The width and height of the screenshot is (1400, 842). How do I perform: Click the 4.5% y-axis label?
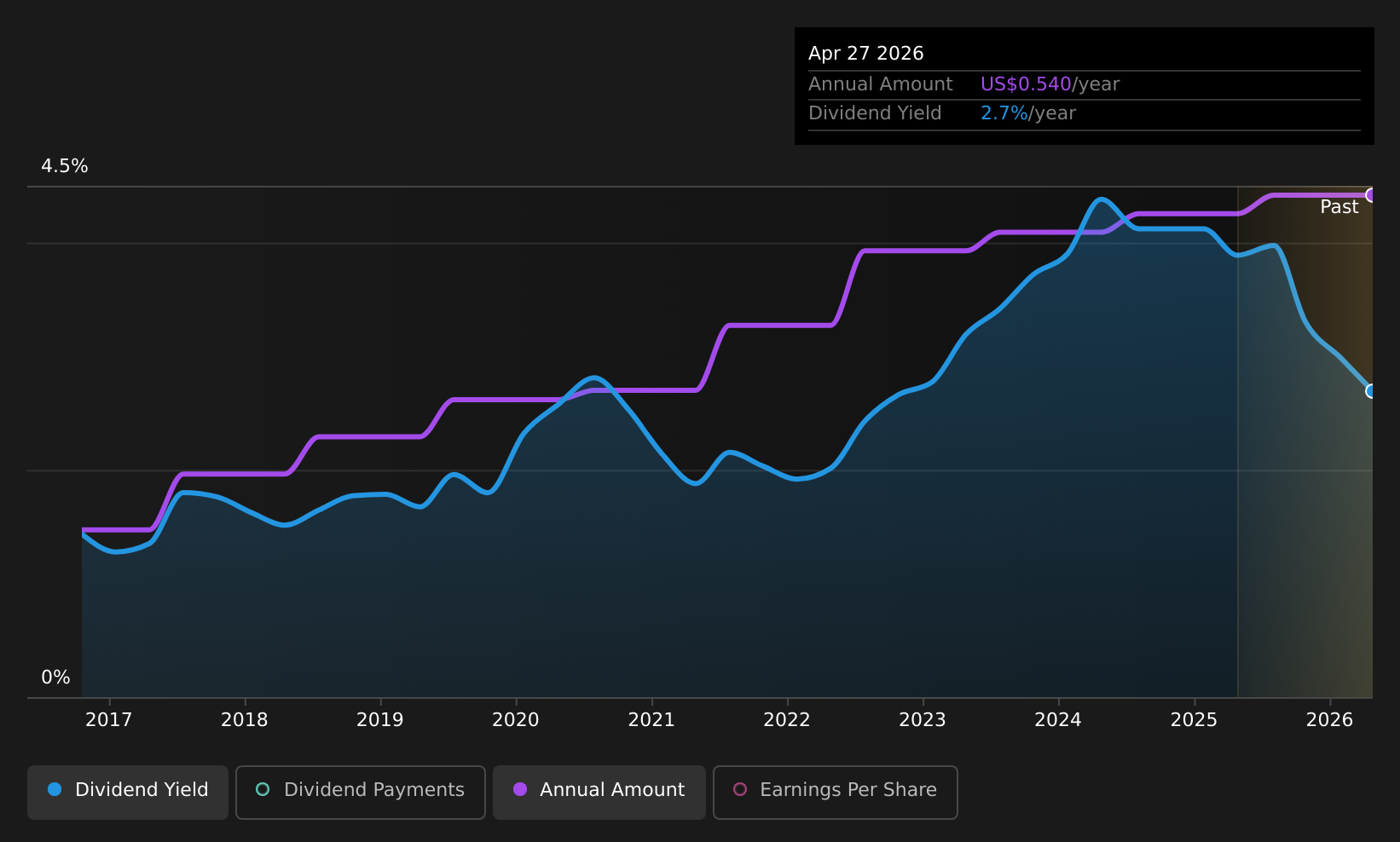[x=65, y=166]
